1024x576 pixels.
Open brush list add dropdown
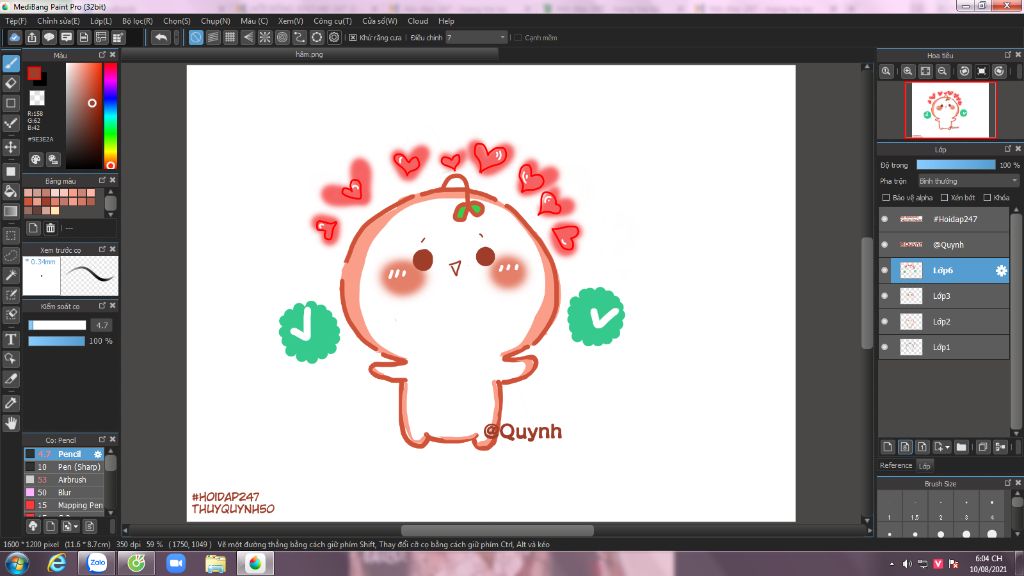pos(69,526)
